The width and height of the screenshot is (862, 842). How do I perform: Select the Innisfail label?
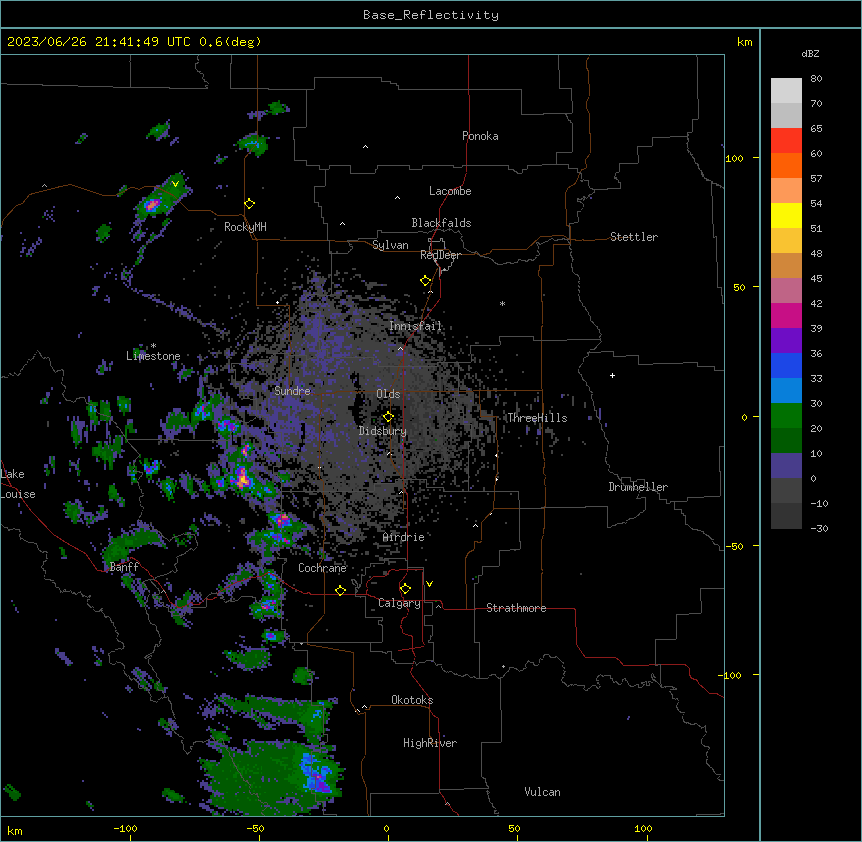416,326
